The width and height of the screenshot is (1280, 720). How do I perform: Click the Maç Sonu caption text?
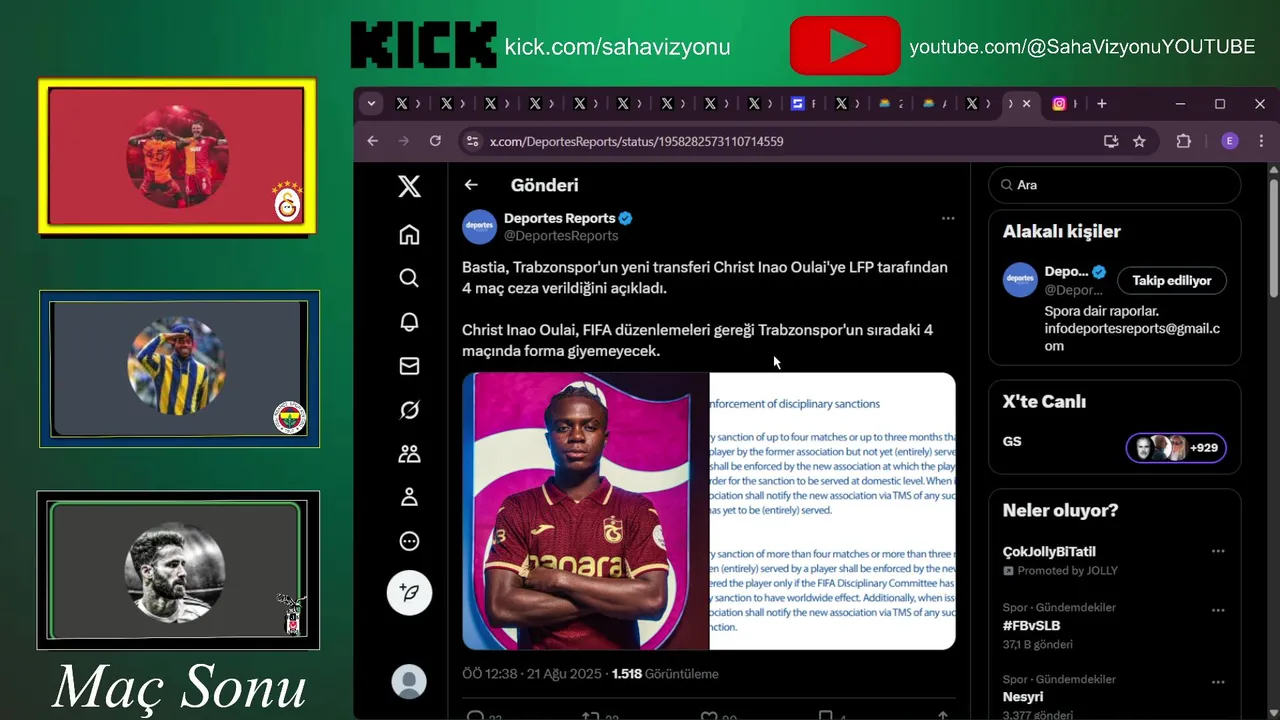click(x=179, y=687)
